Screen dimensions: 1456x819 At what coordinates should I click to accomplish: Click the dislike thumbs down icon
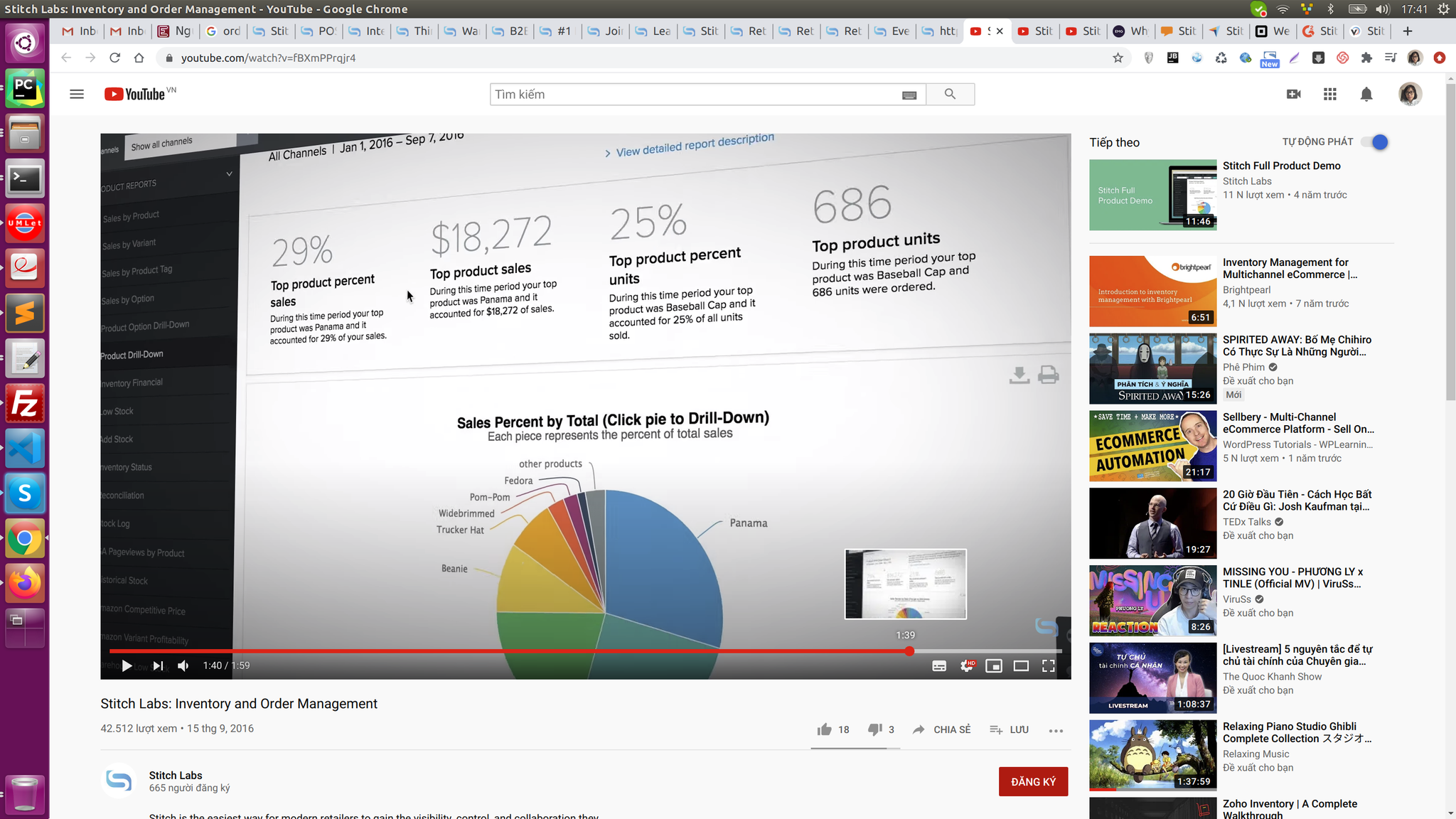pyautogui.click(x=874, y=729)
